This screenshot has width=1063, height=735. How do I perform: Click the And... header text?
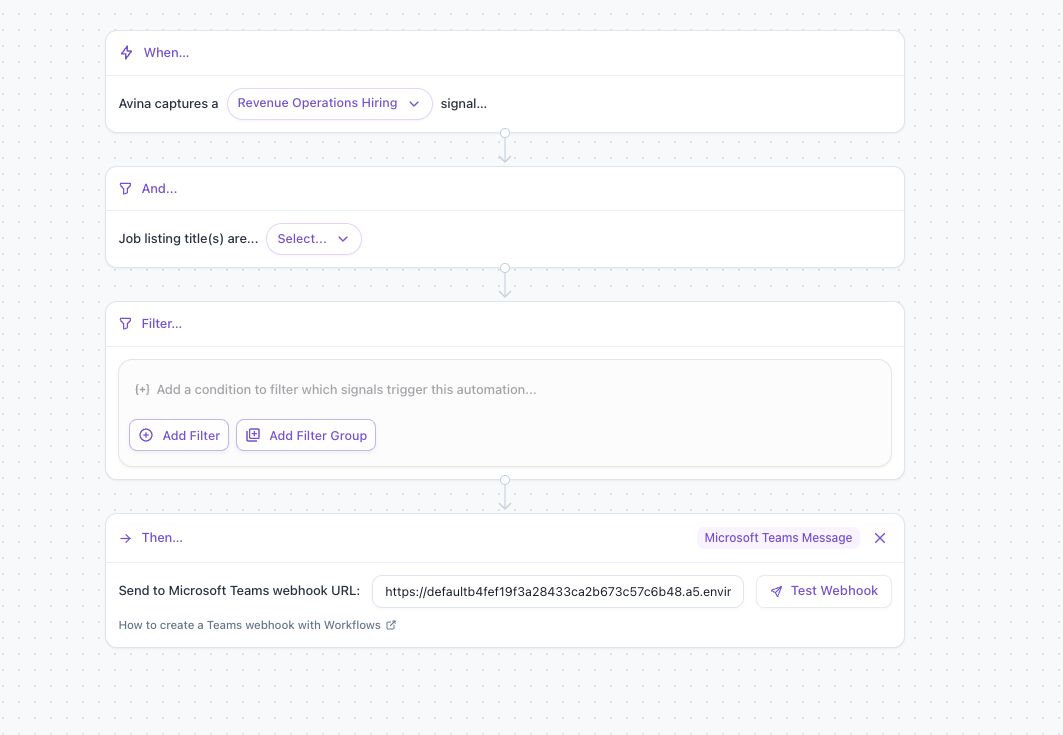(159, 188)
